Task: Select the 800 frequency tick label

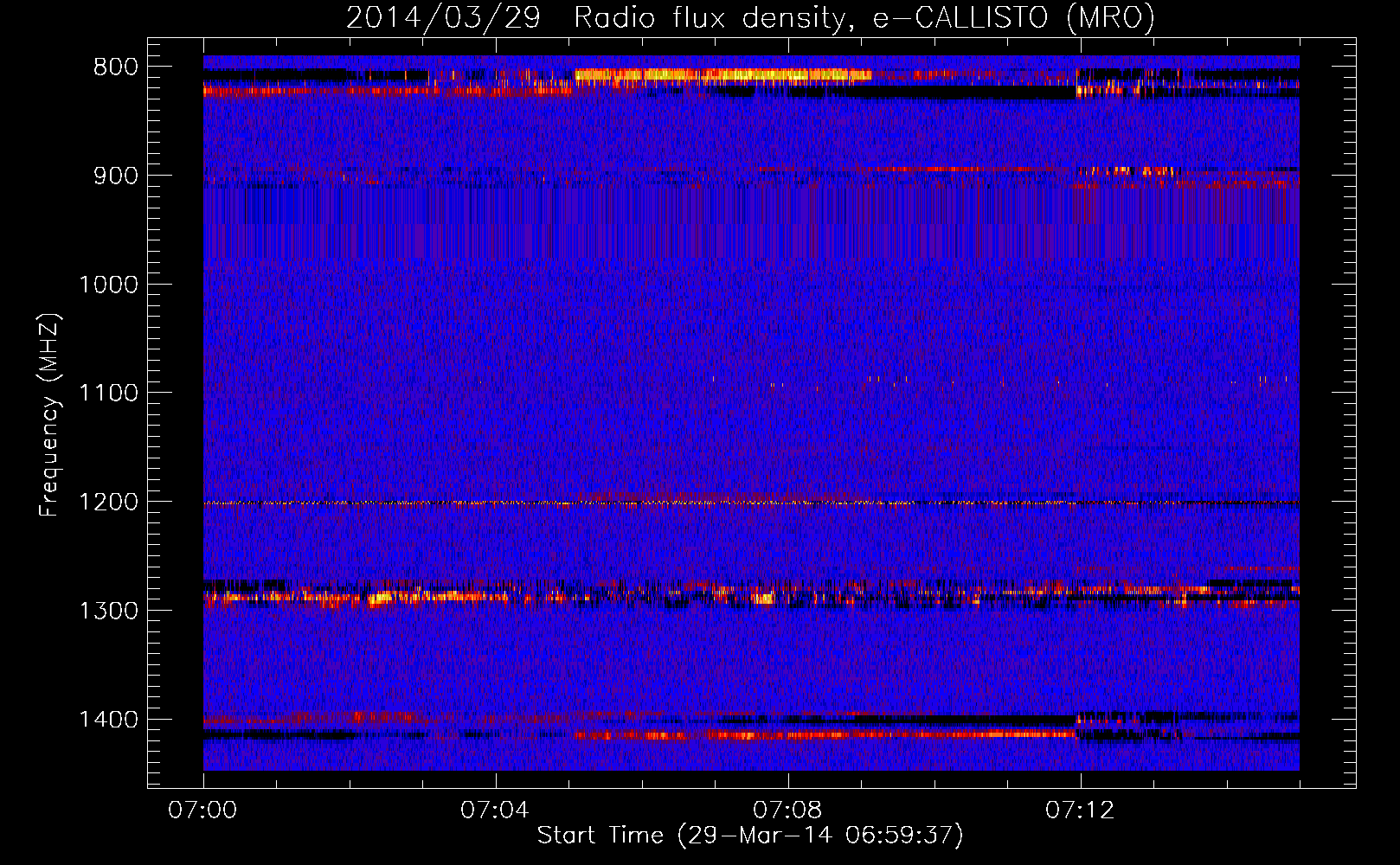Action: [115, 67]
